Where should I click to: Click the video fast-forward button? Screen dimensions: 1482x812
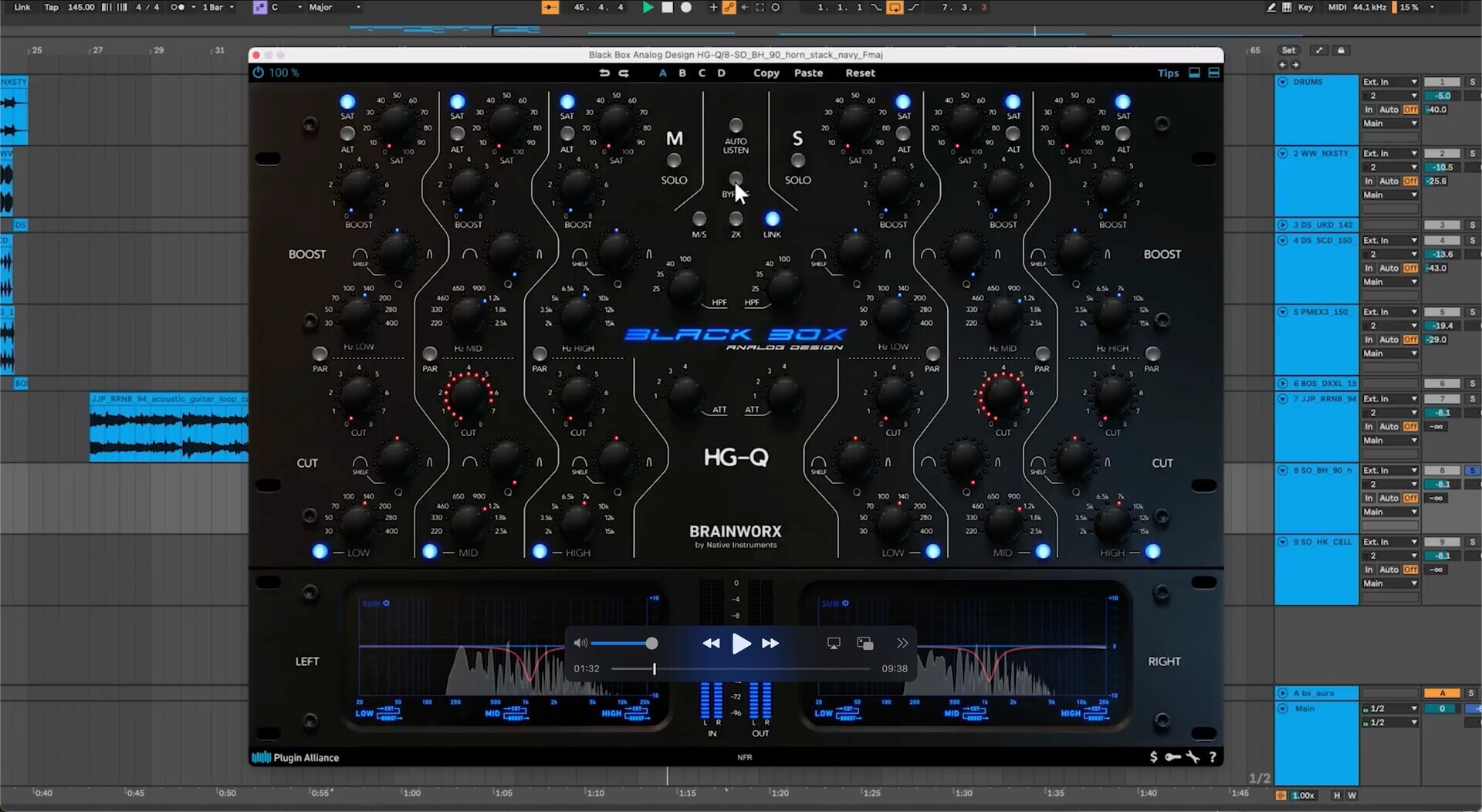[770, 643]
